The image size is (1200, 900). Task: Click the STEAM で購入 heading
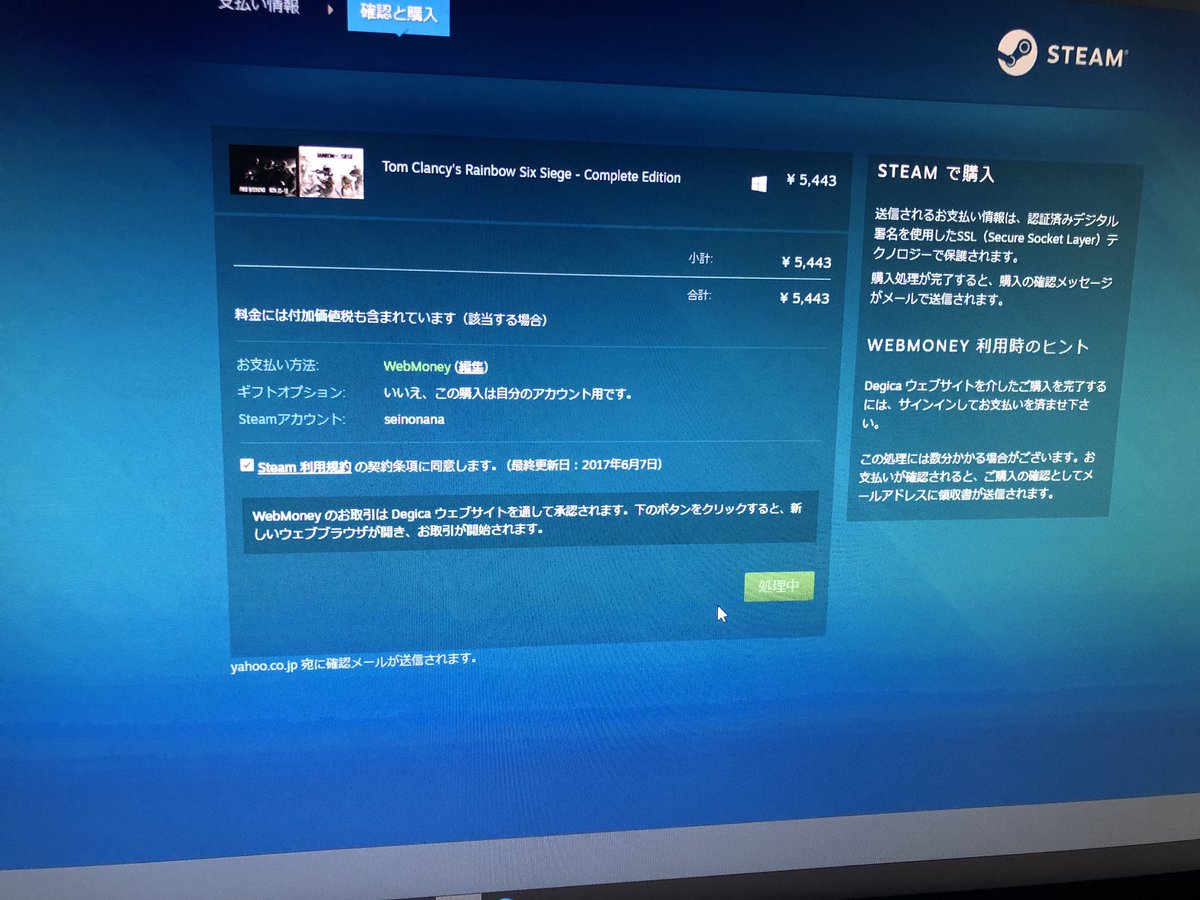936,173
